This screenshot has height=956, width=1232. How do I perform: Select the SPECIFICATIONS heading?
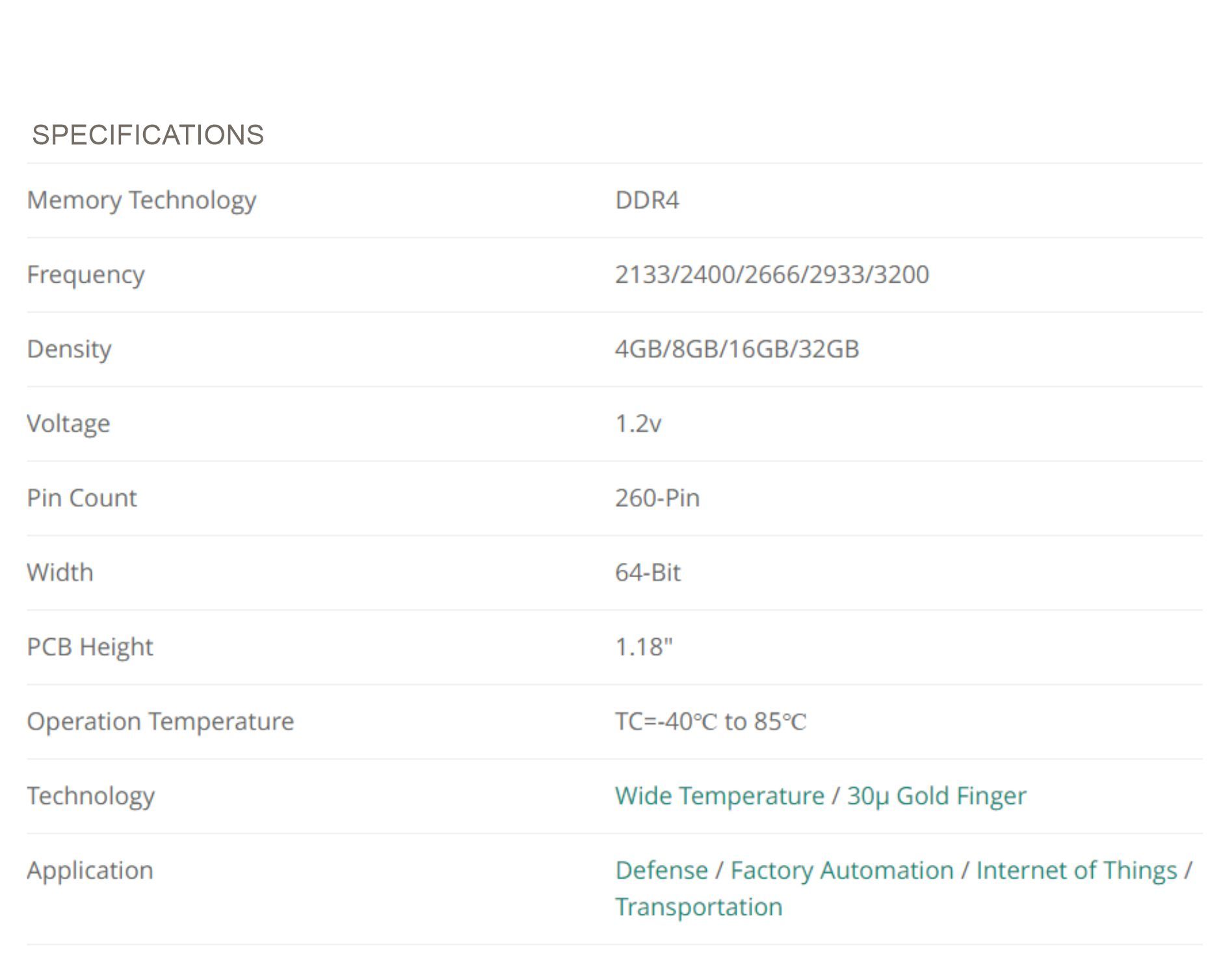coord(148,135)
